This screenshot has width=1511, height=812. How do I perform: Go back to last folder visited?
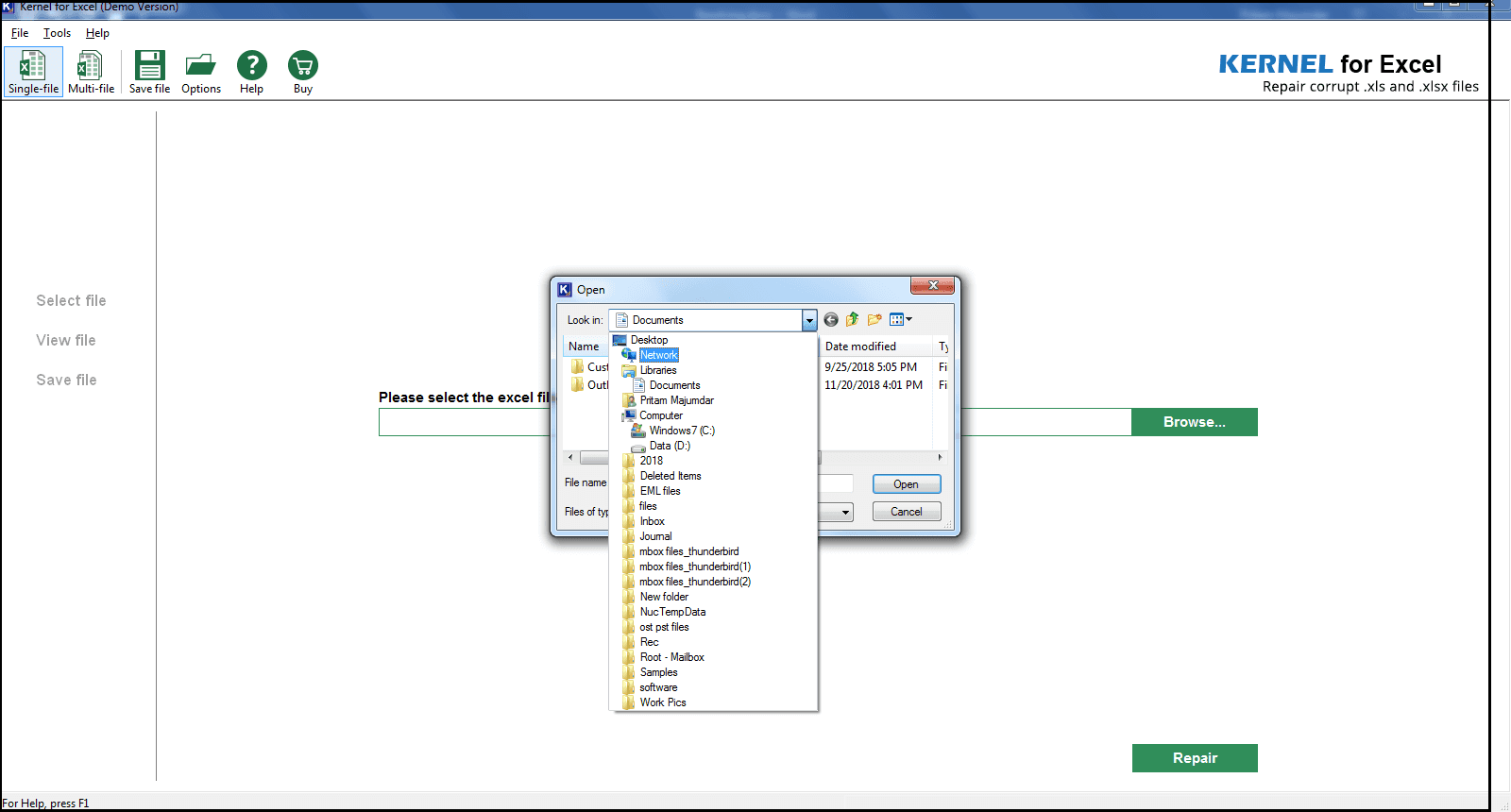pos(831,320)
